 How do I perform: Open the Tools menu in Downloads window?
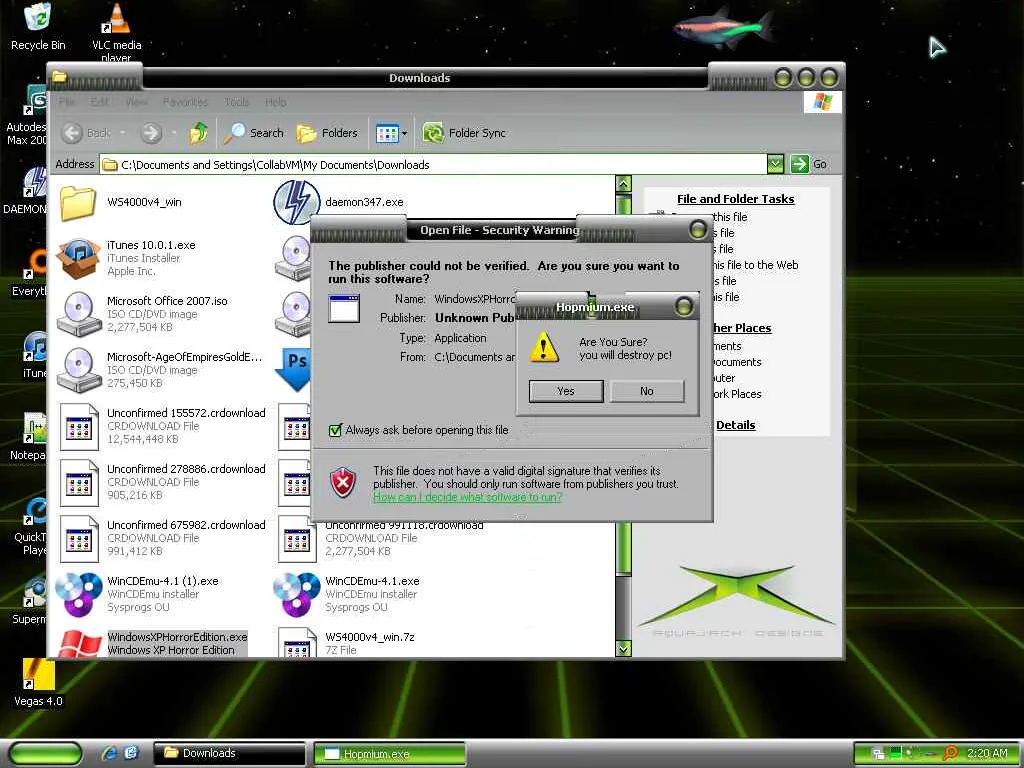(x=236, y=102)
